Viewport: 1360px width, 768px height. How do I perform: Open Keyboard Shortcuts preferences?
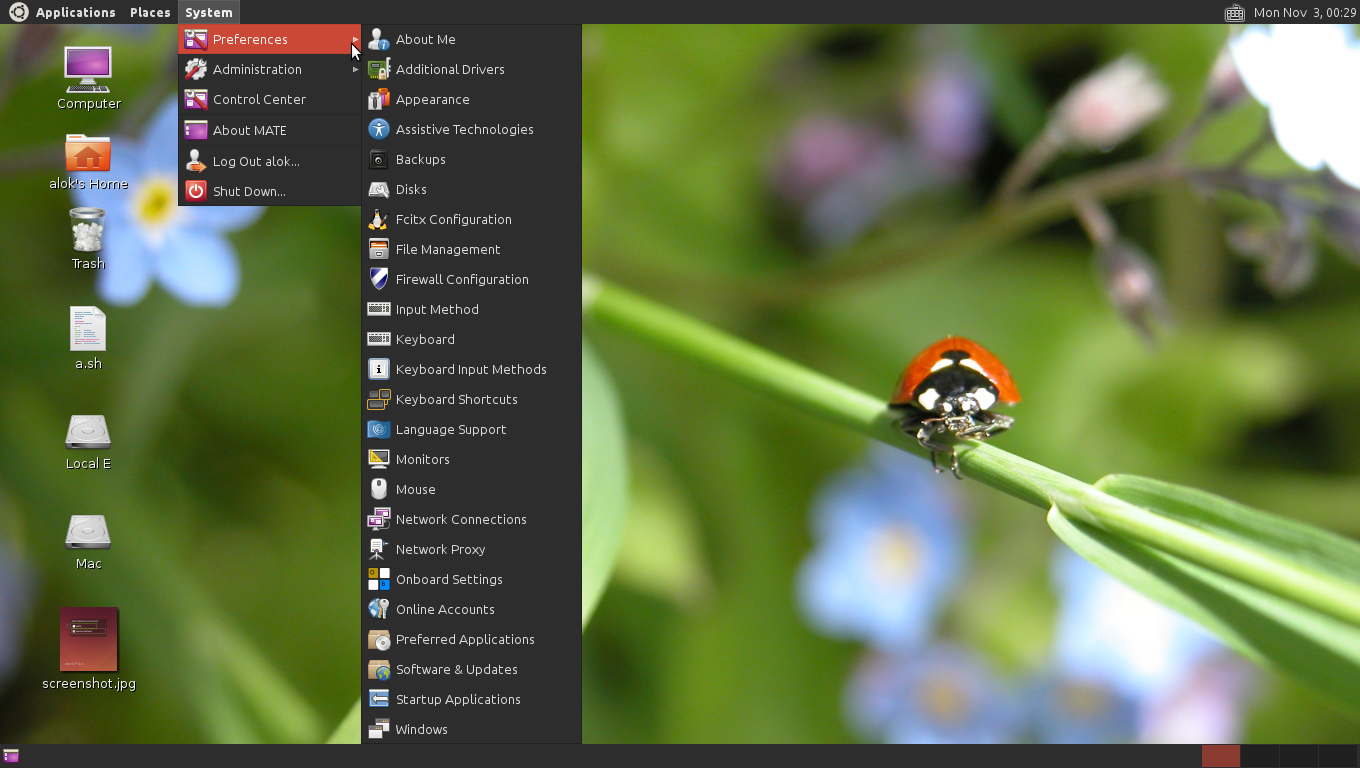(456, 400)
